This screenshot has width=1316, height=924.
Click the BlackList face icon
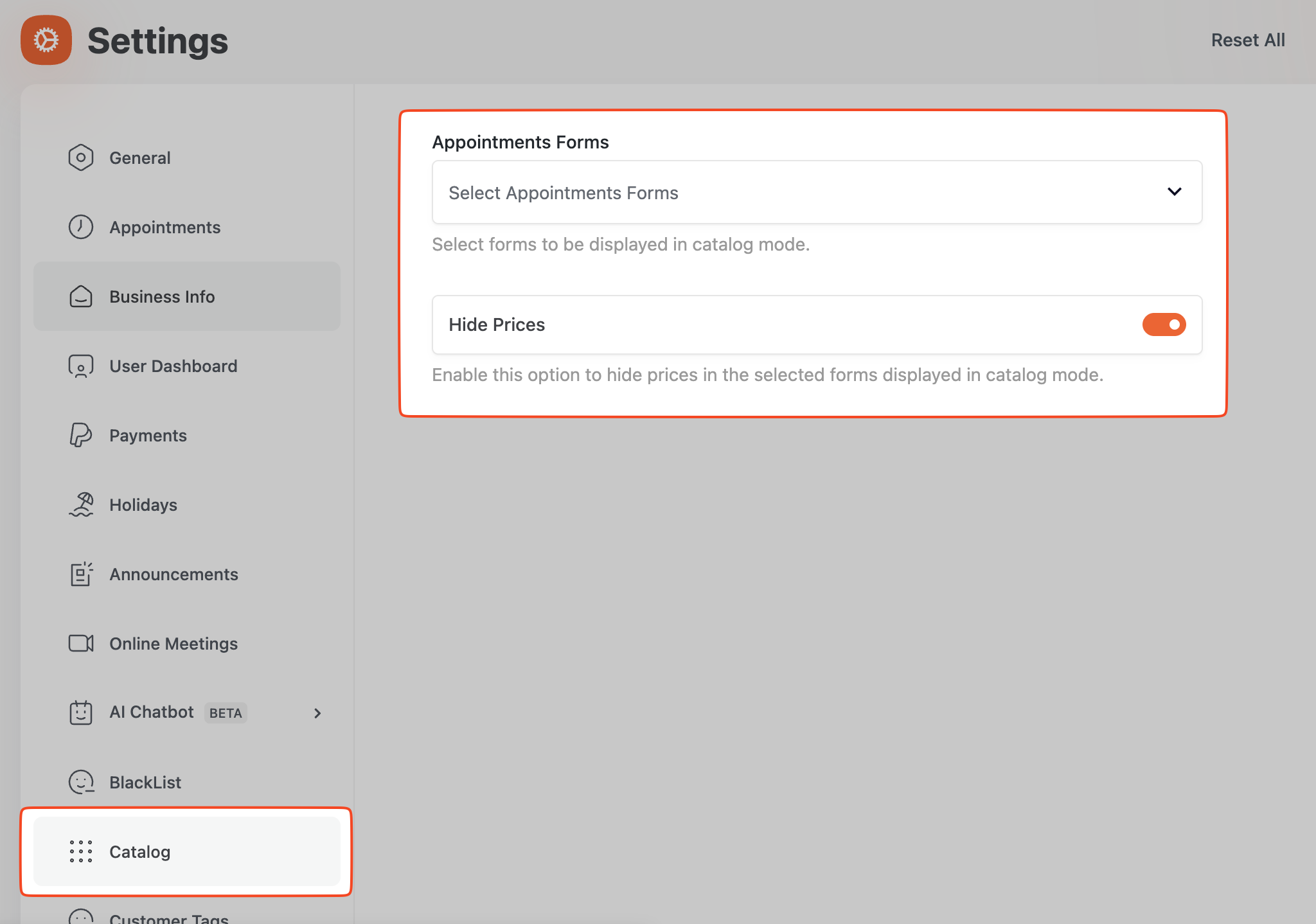81,783
